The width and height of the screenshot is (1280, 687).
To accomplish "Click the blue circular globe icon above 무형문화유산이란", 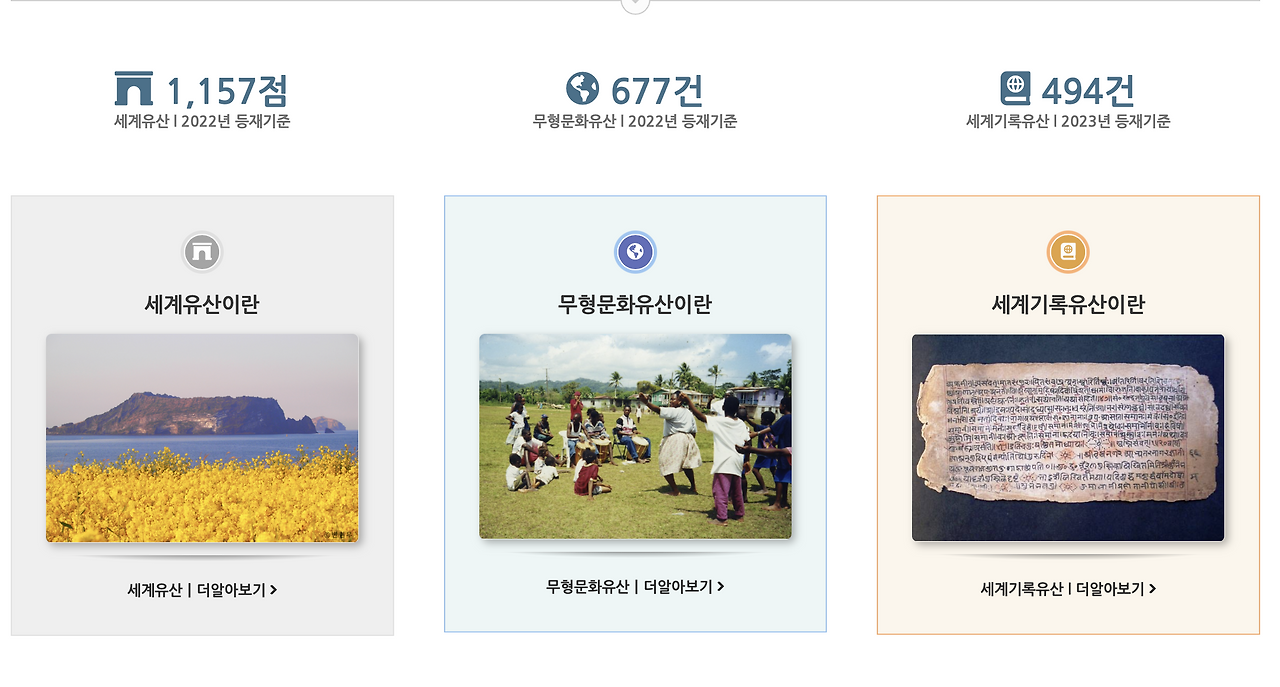I will pyautogui.click(x=635, y=252).
